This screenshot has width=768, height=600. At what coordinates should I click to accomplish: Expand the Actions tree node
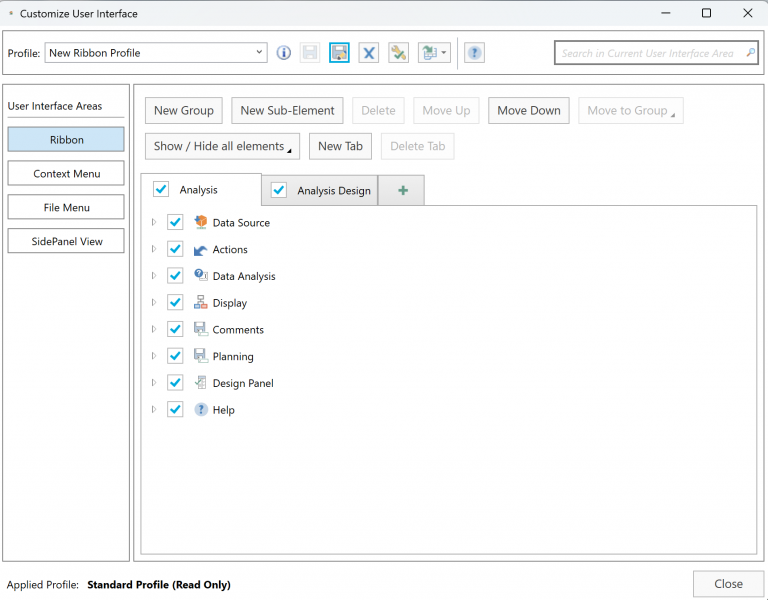[154, 249]
